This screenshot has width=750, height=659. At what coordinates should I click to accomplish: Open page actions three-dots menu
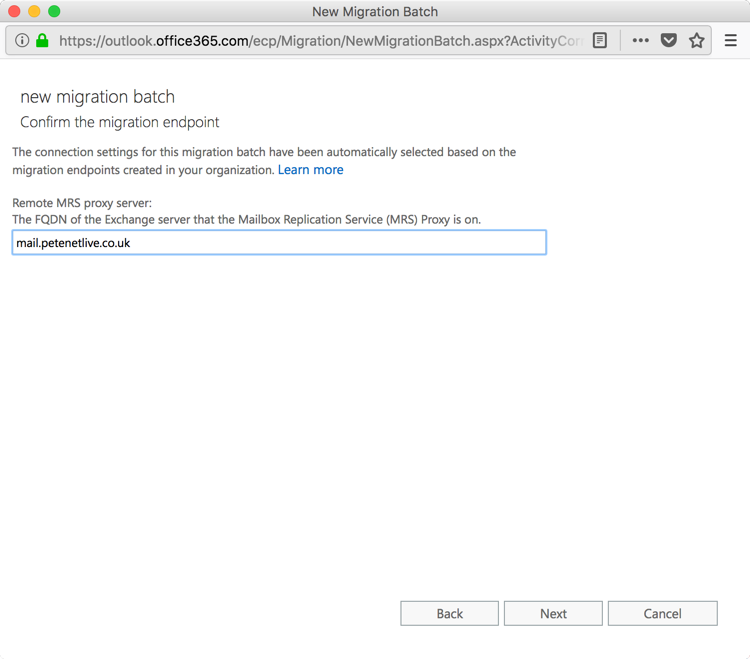[x=640, y=41]
